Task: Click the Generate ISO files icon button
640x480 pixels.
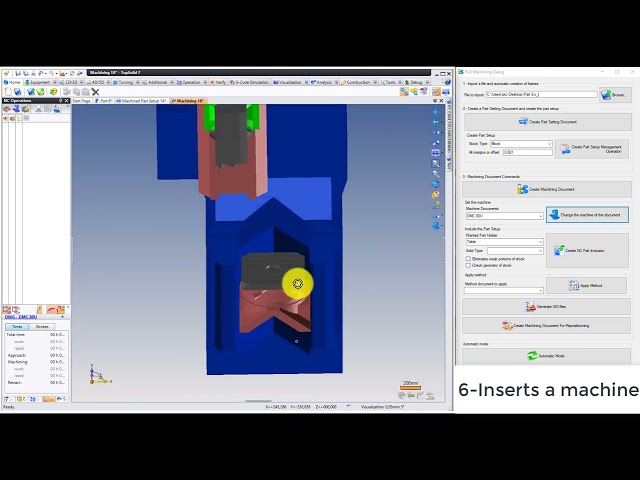Action: click(547, 307)
